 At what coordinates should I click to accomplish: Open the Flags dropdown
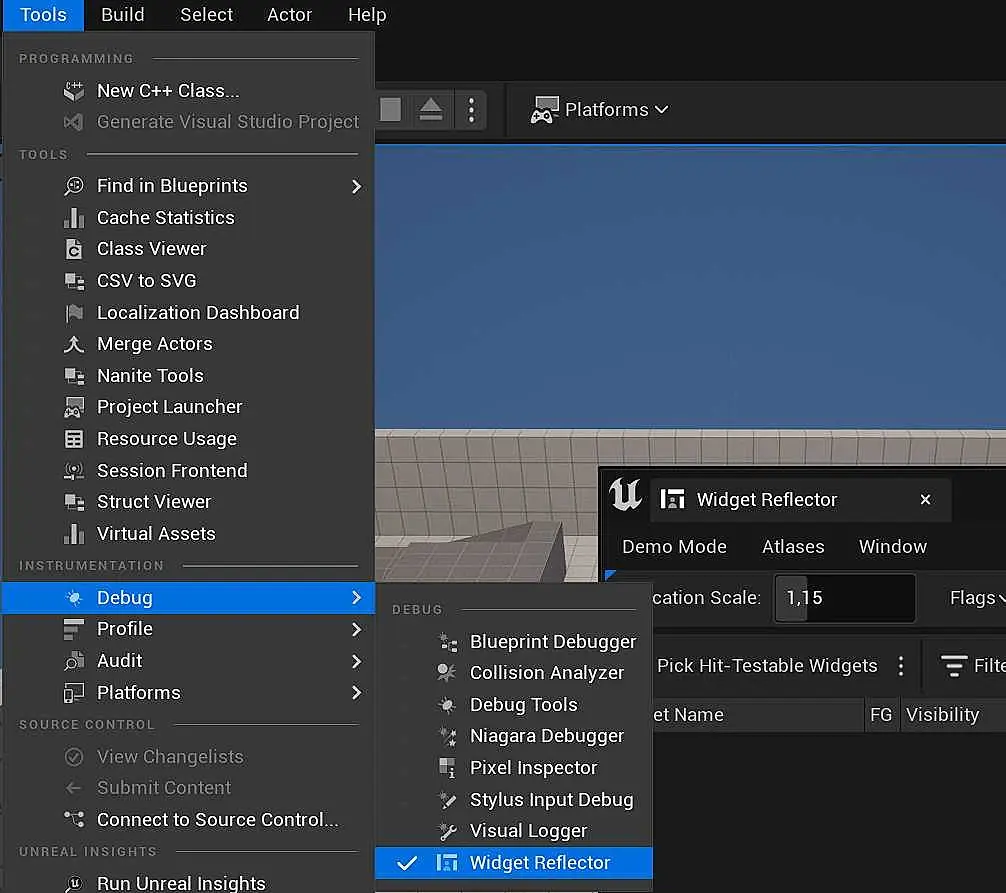click(x=976, y=598)
